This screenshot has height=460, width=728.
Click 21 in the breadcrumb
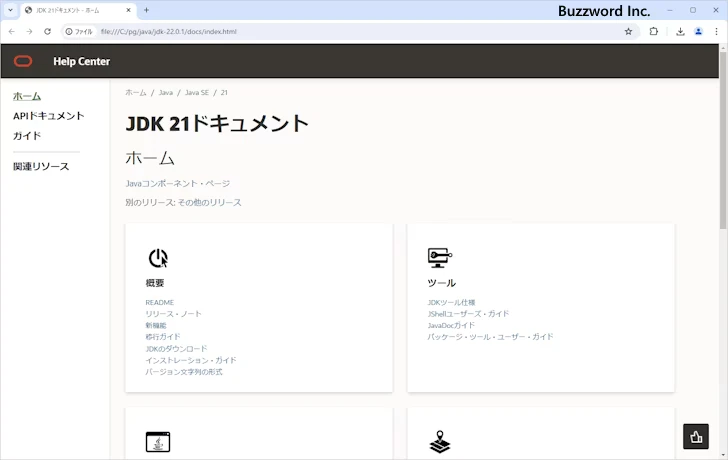click(x=224, y=93)
